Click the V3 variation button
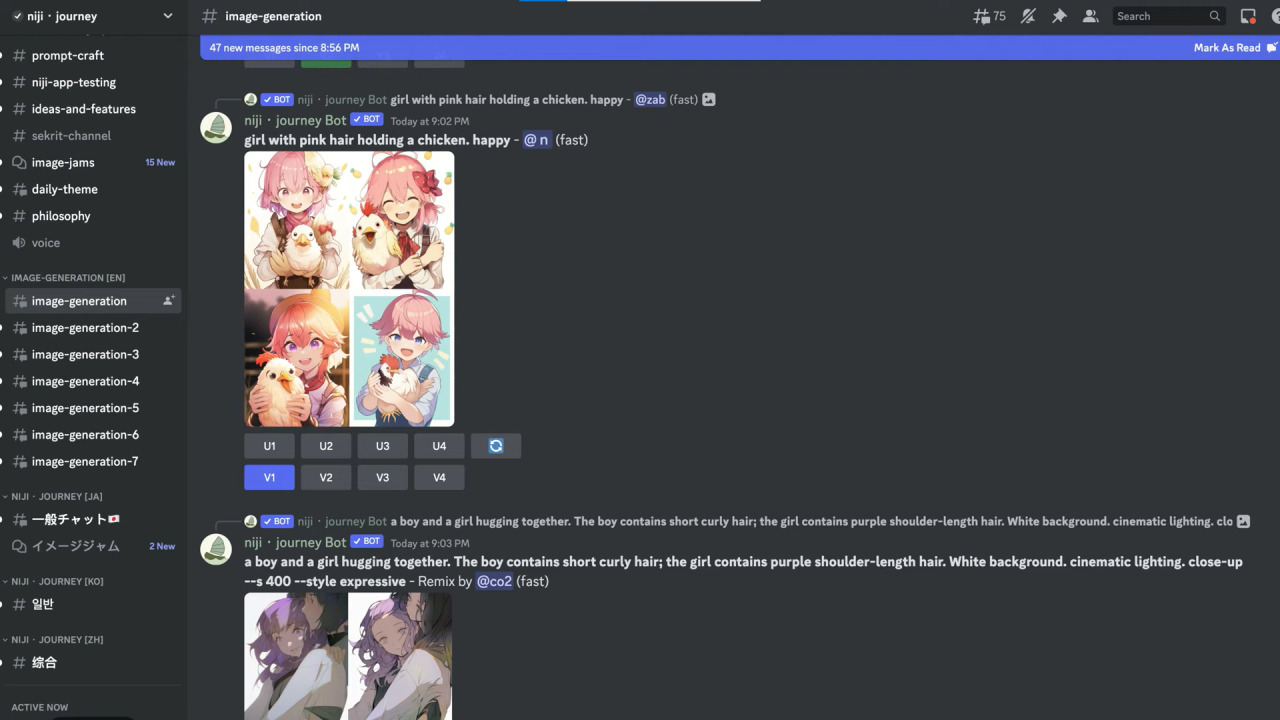The width and height of the screenshot is (1280, 720). click(x=383, y=478)
